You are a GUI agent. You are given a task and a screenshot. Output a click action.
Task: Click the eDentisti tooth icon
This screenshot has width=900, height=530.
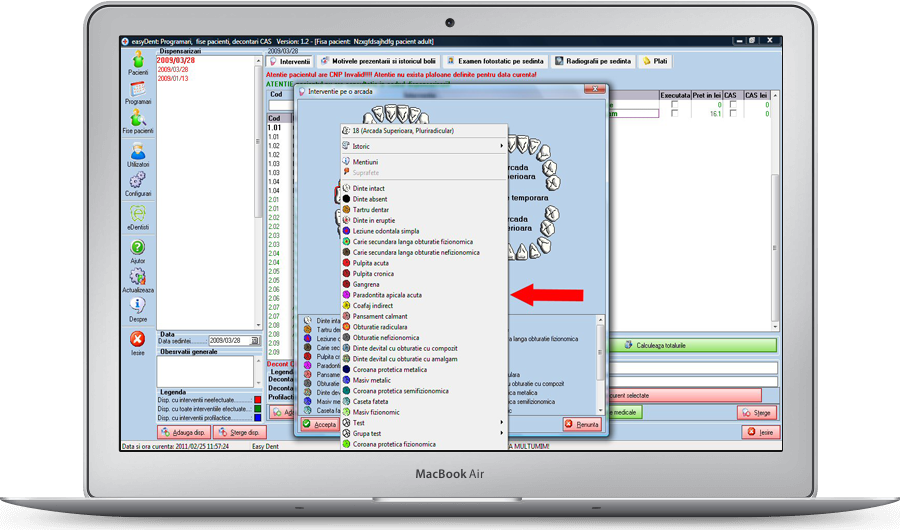pyautogui.click(x=138, y=216)
